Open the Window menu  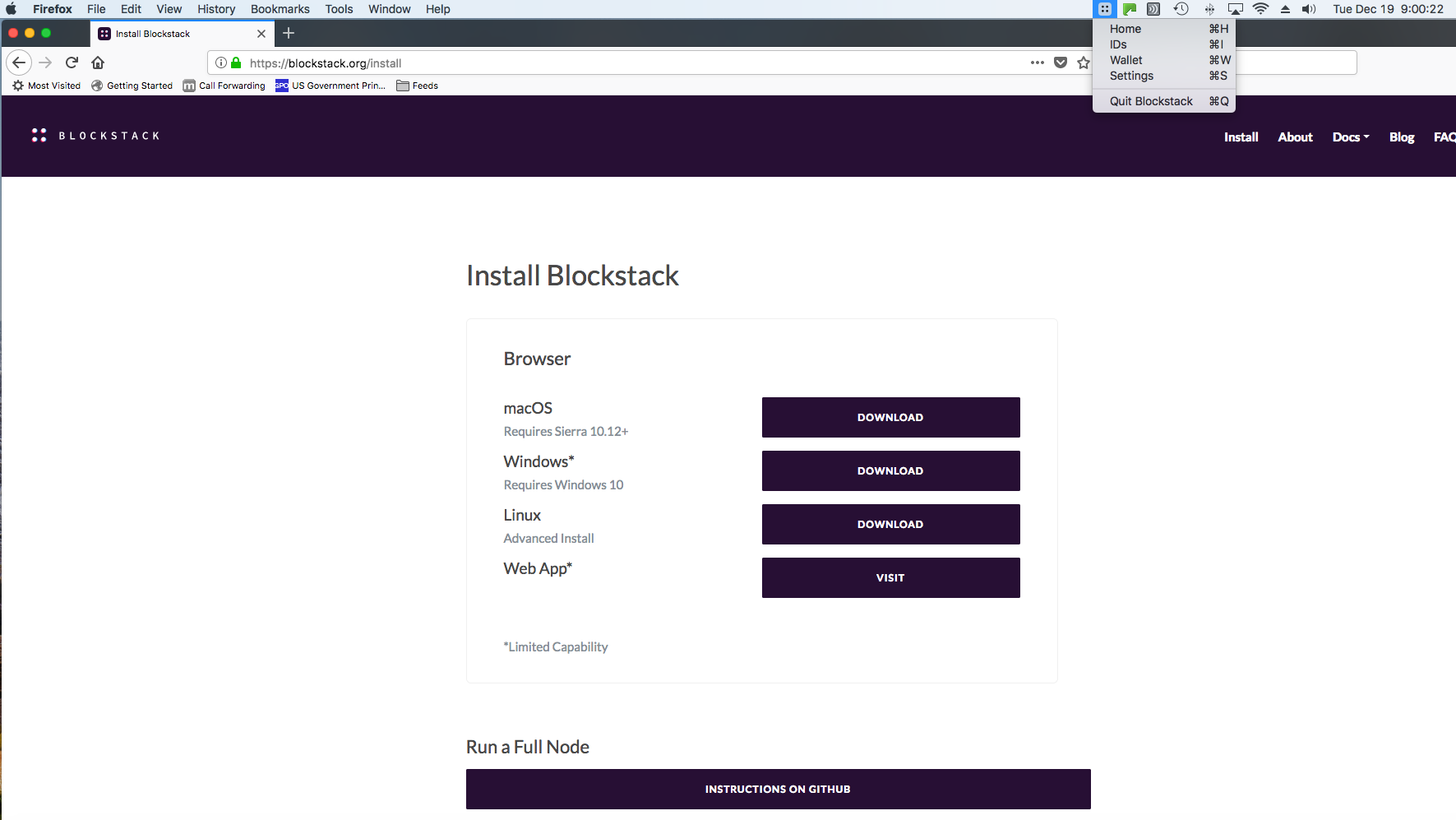tap(390, 9)
